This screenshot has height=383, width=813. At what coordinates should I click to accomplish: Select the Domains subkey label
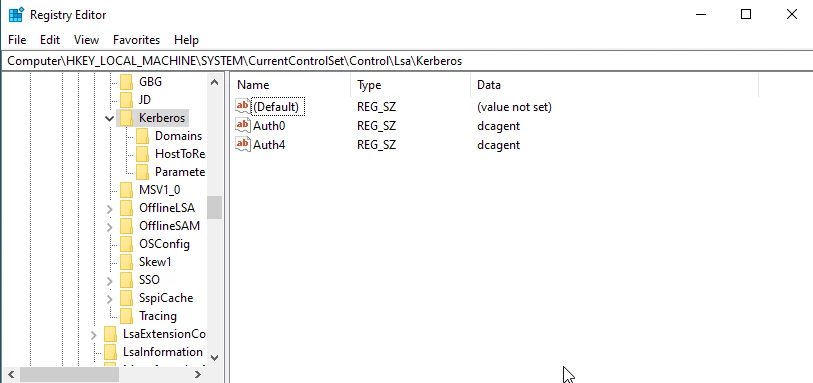click(x=178, y=136)
